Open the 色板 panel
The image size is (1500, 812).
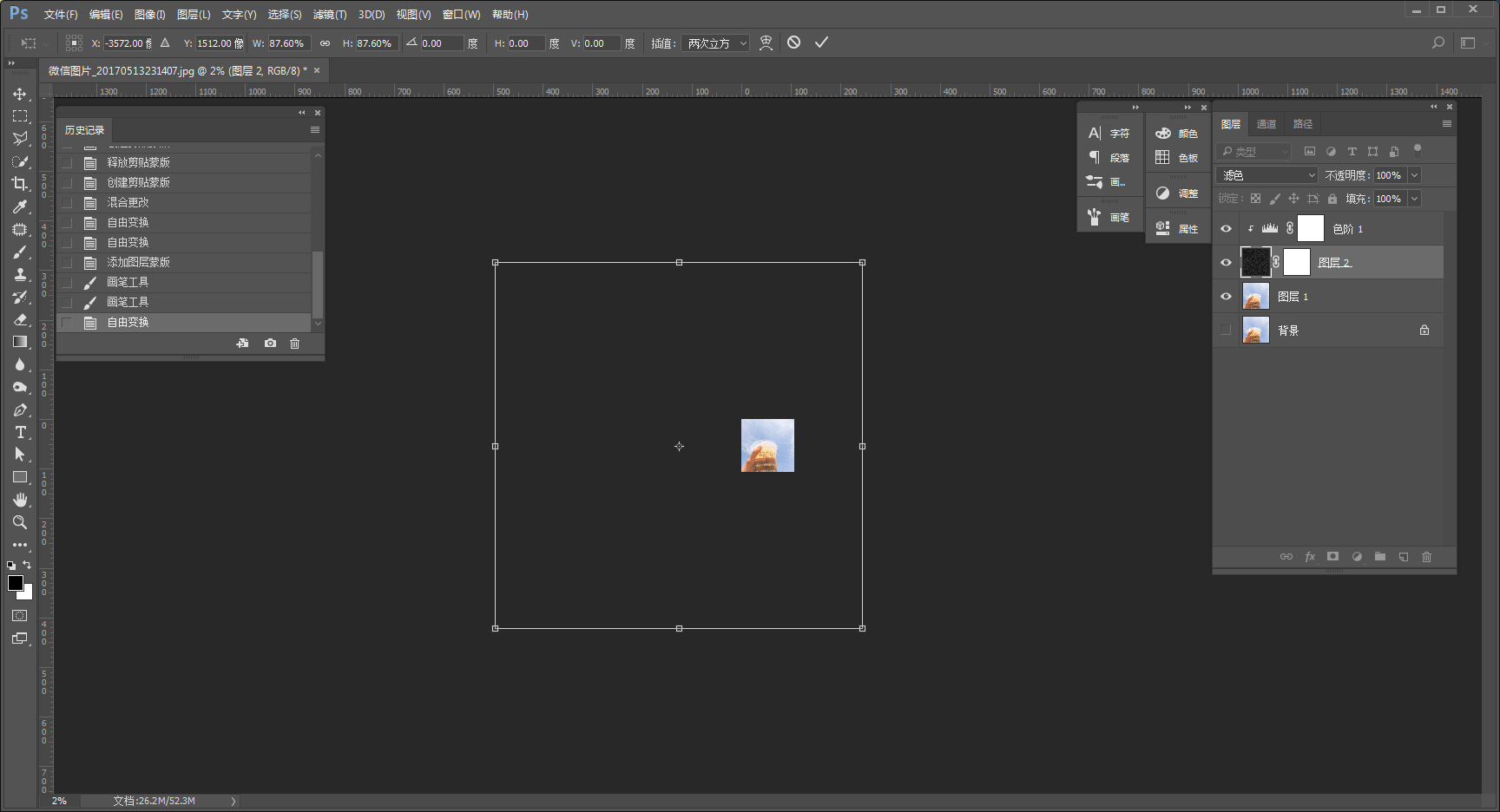[x=1177, y=158]
